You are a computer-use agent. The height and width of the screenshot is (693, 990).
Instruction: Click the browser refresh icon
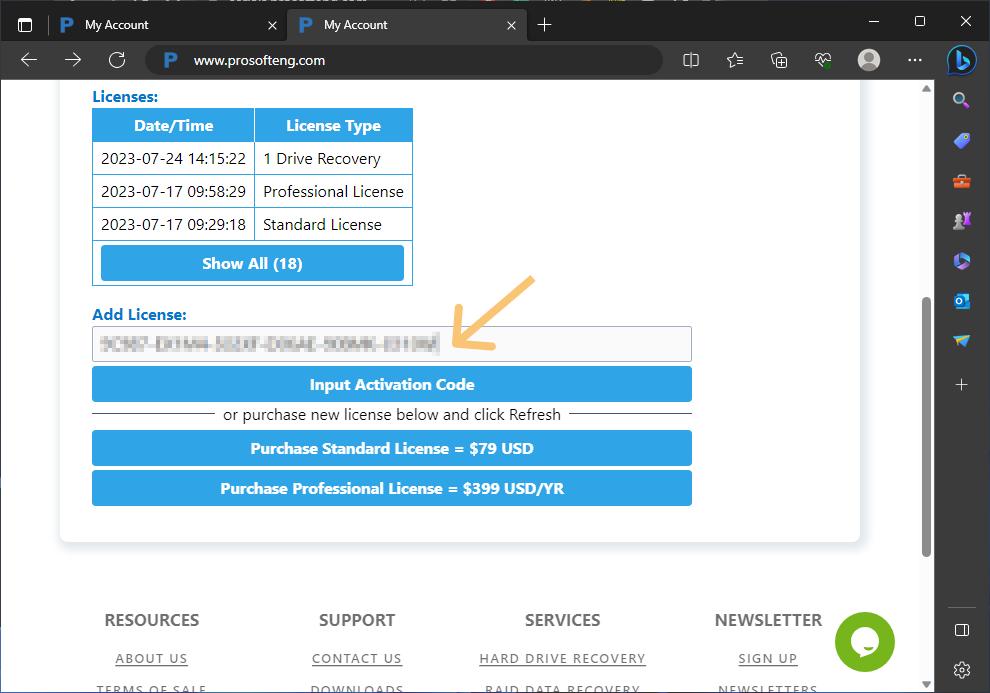[117, 60]
